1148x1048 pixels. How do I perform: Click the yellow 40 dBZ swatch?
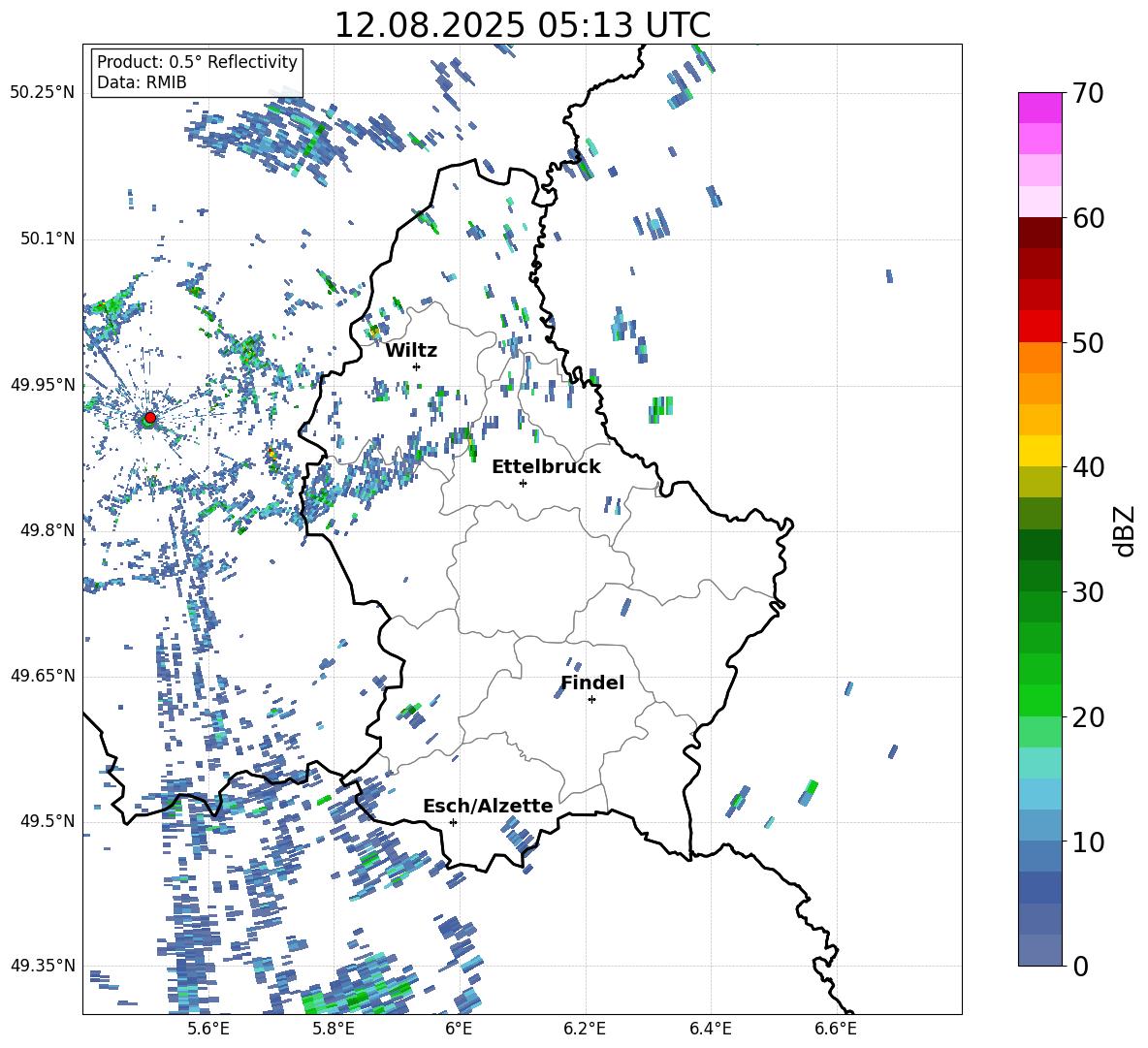coord(1040,451)
